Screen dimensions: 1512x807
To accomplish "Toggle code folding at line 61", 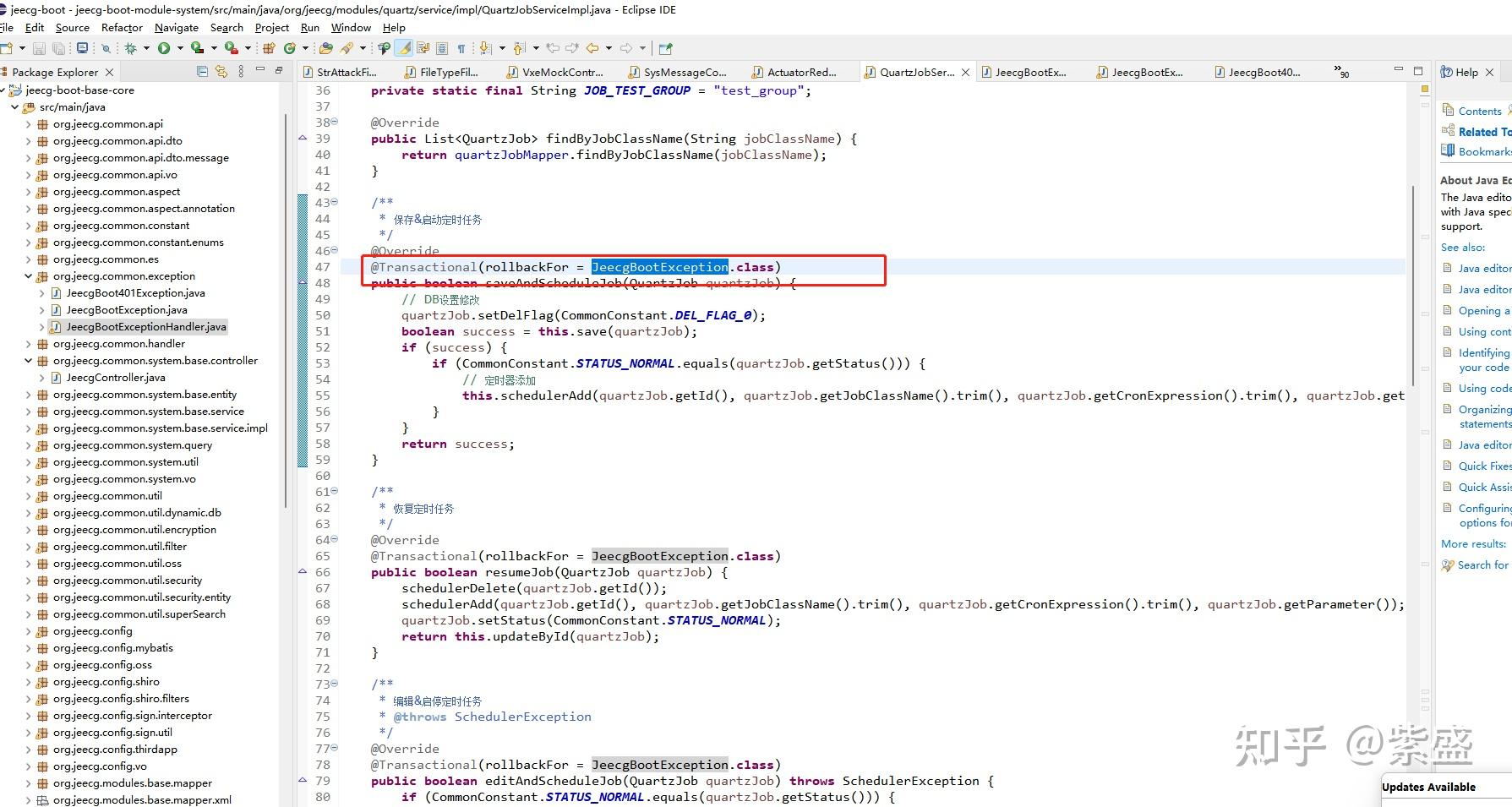I will click(334, 491).
